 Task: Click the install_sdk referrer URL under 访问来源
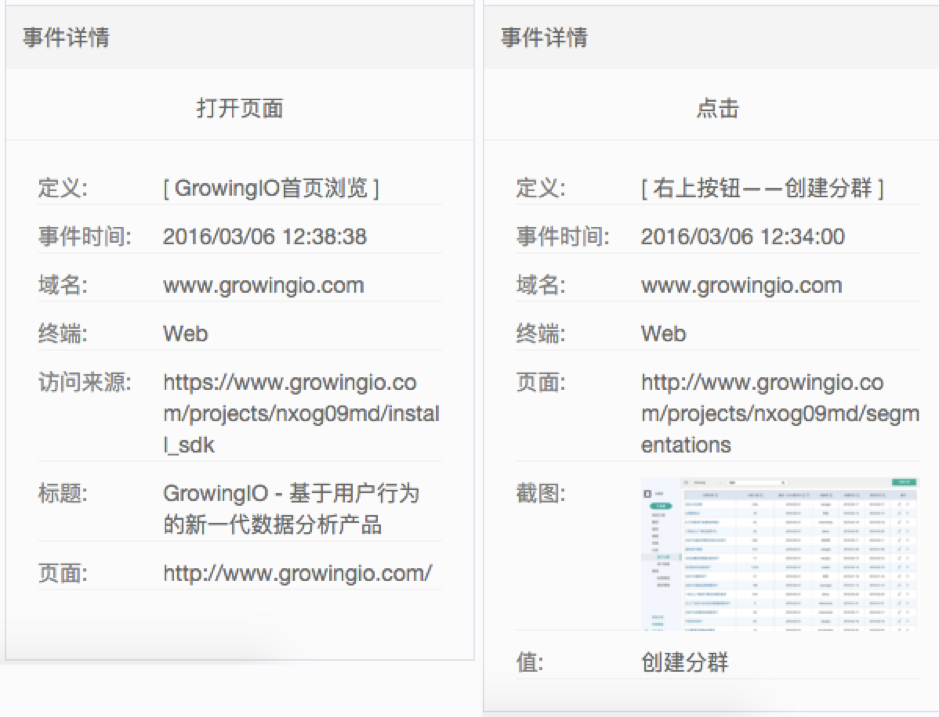click(301, 413)
